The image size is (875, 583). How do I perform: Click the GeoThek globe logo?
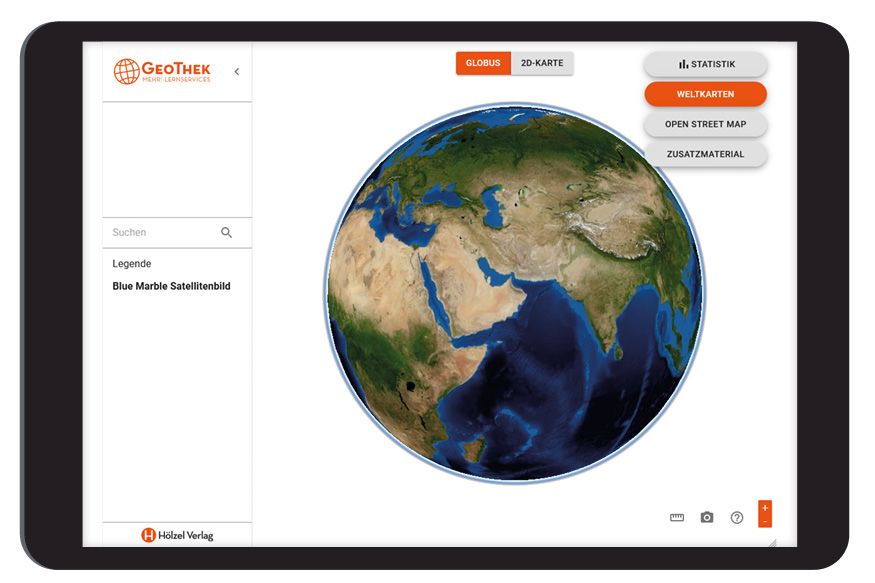(x=126, y=71)
